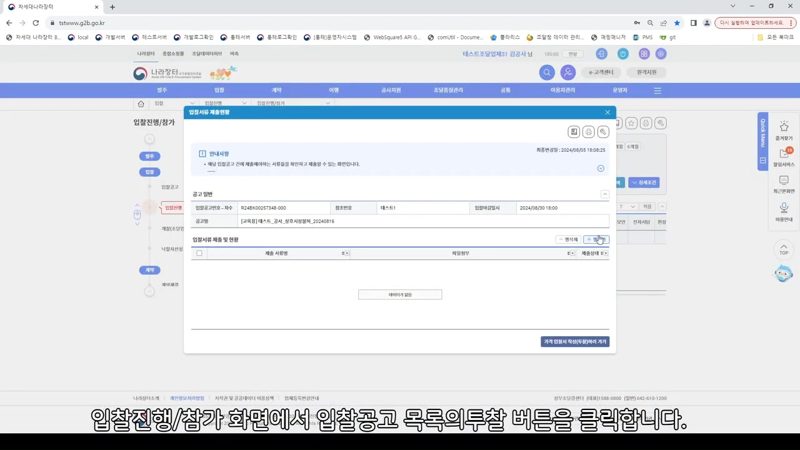Collapse the 안내사항 notice with circular arrow
Screen dimensions: 800x450
601,168
